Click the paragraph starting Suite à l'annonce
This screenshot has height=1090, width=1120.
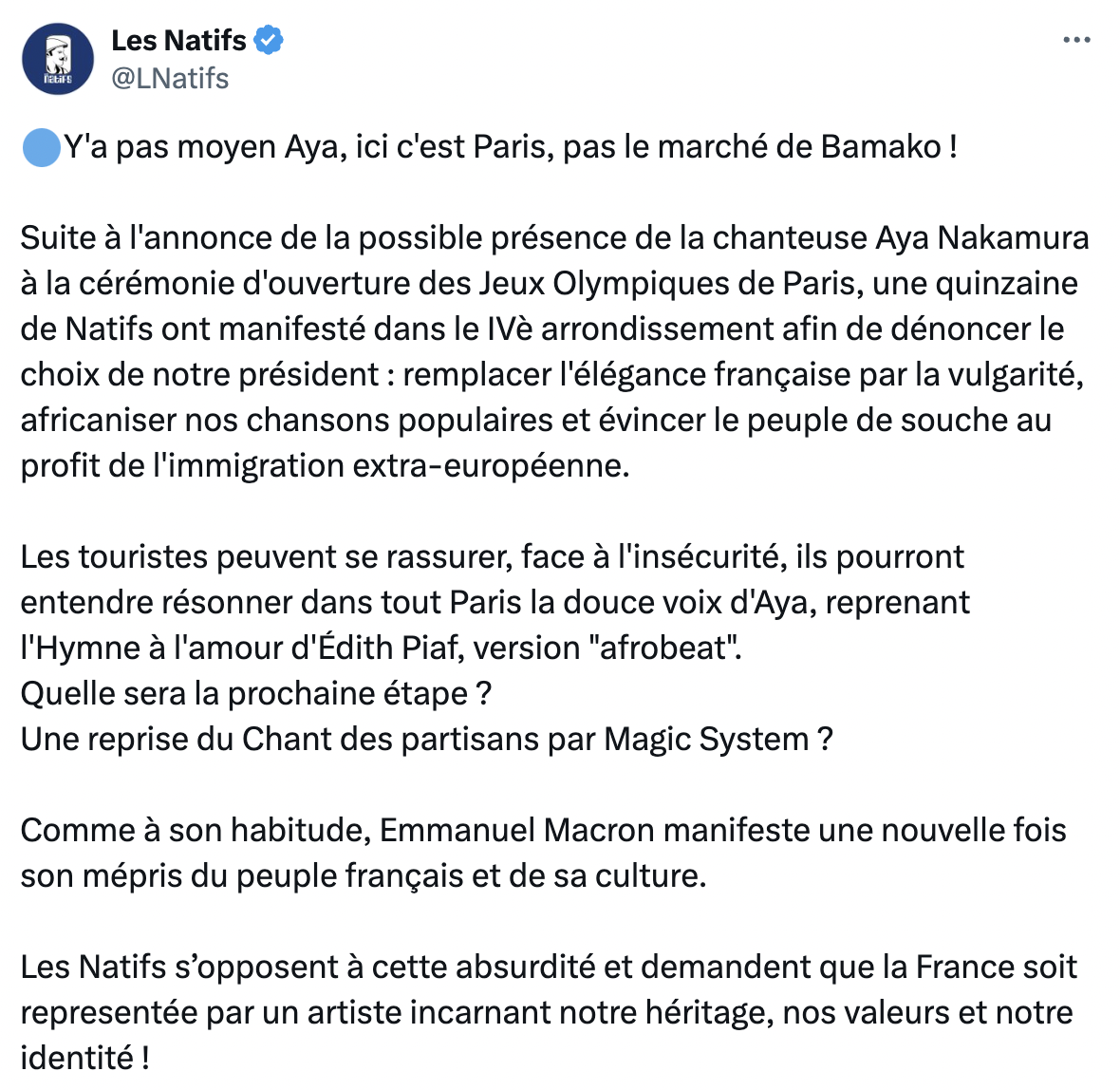[555, 351]
